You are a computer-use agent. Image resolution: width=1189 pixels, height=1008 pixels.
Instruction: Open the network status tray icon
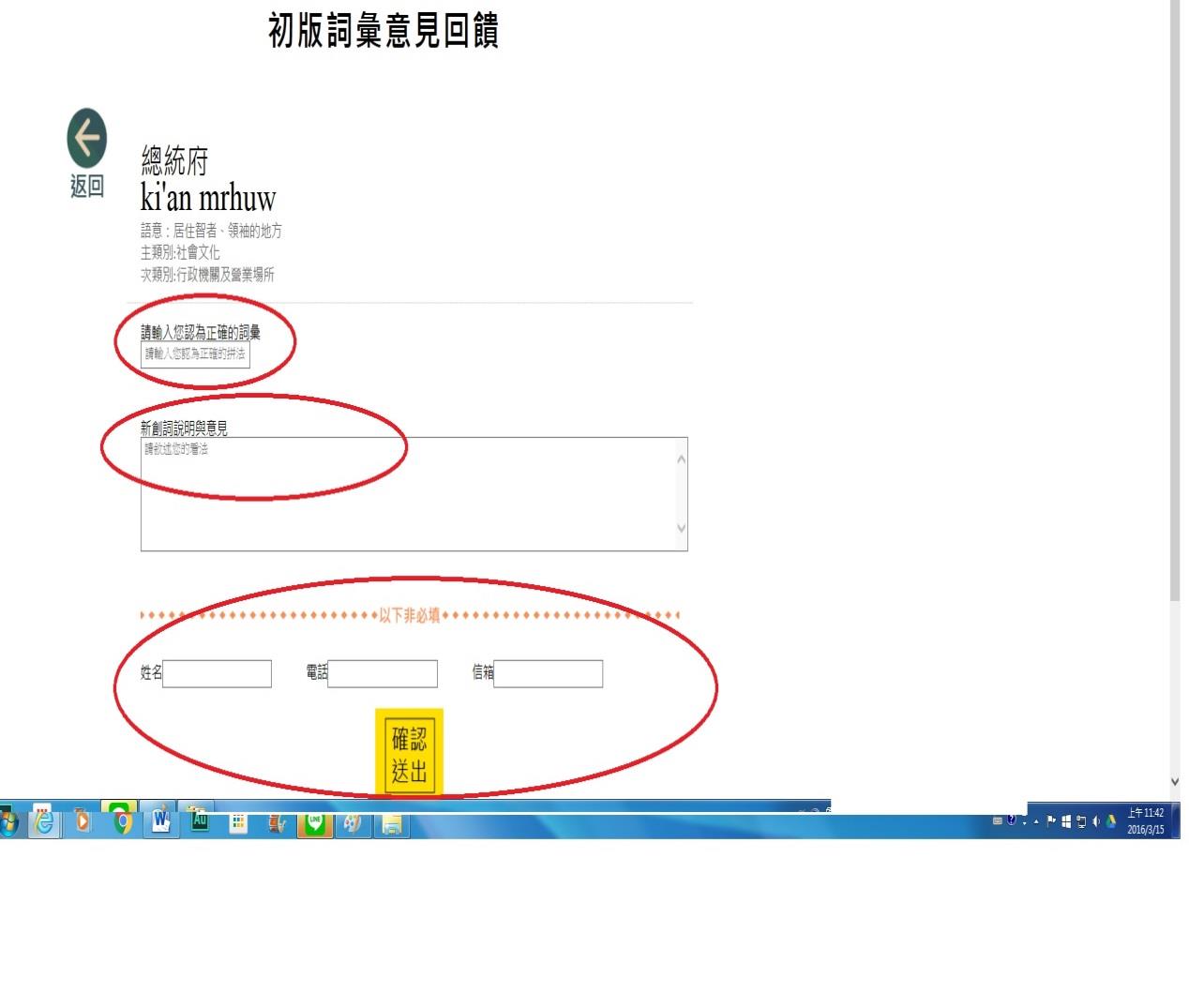(x=1081, y=821)
